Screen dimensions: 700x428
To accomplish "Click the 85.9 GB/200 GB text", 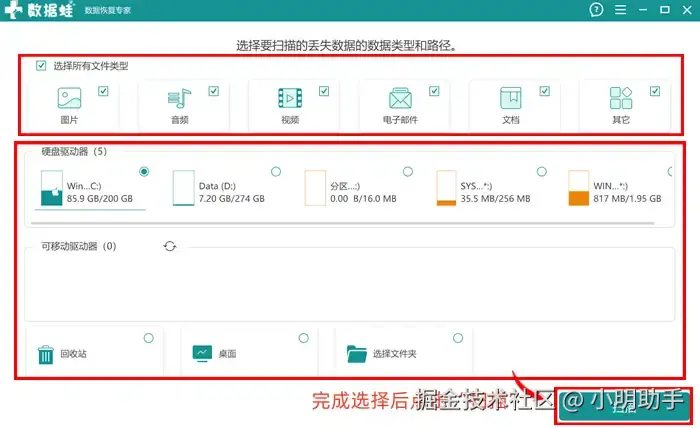I will tap(100, 199).
